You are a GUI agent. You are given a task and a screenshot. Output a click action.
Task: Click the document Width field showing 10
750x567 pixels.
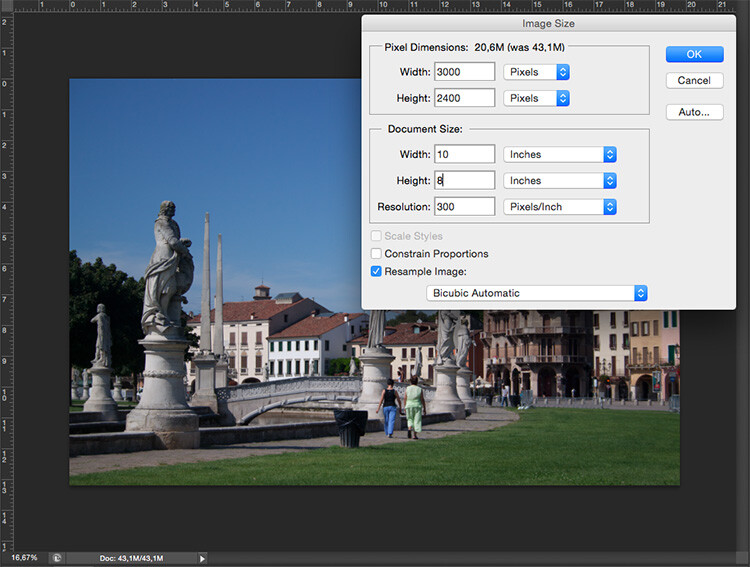coord(465,154)
